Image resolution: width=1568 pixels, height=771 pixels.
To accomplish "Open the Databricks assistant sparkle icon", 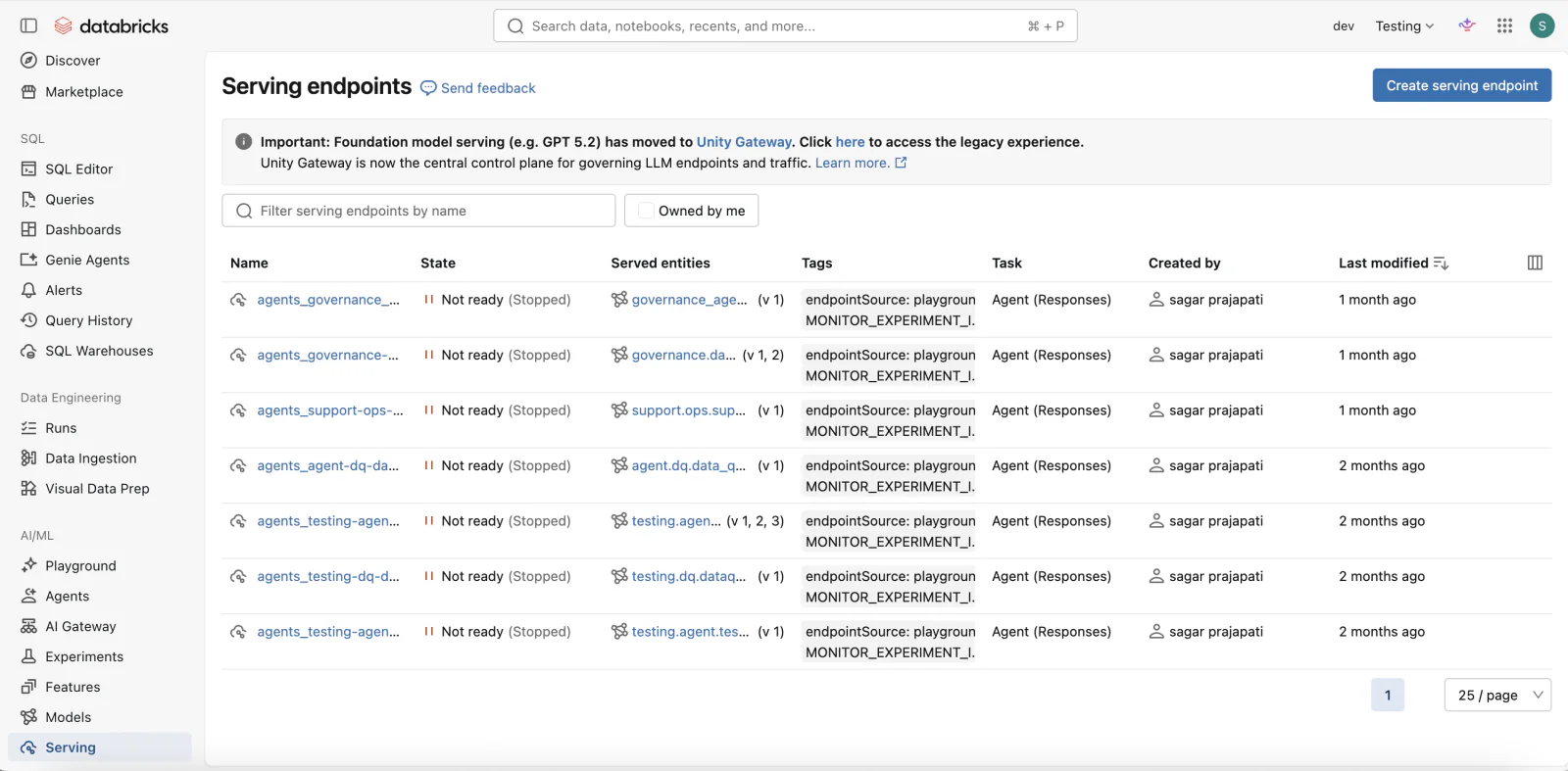I will pos(1467,25).
